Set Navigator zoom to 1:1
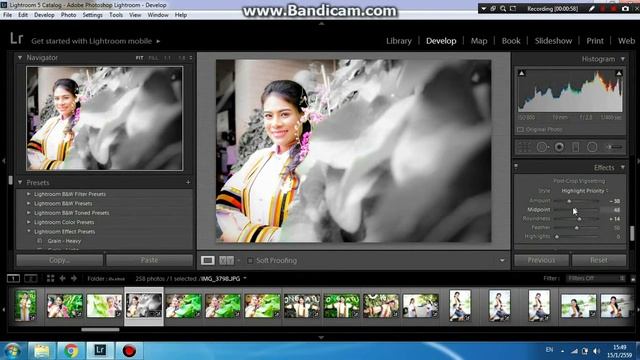 [x=167, y=58]
